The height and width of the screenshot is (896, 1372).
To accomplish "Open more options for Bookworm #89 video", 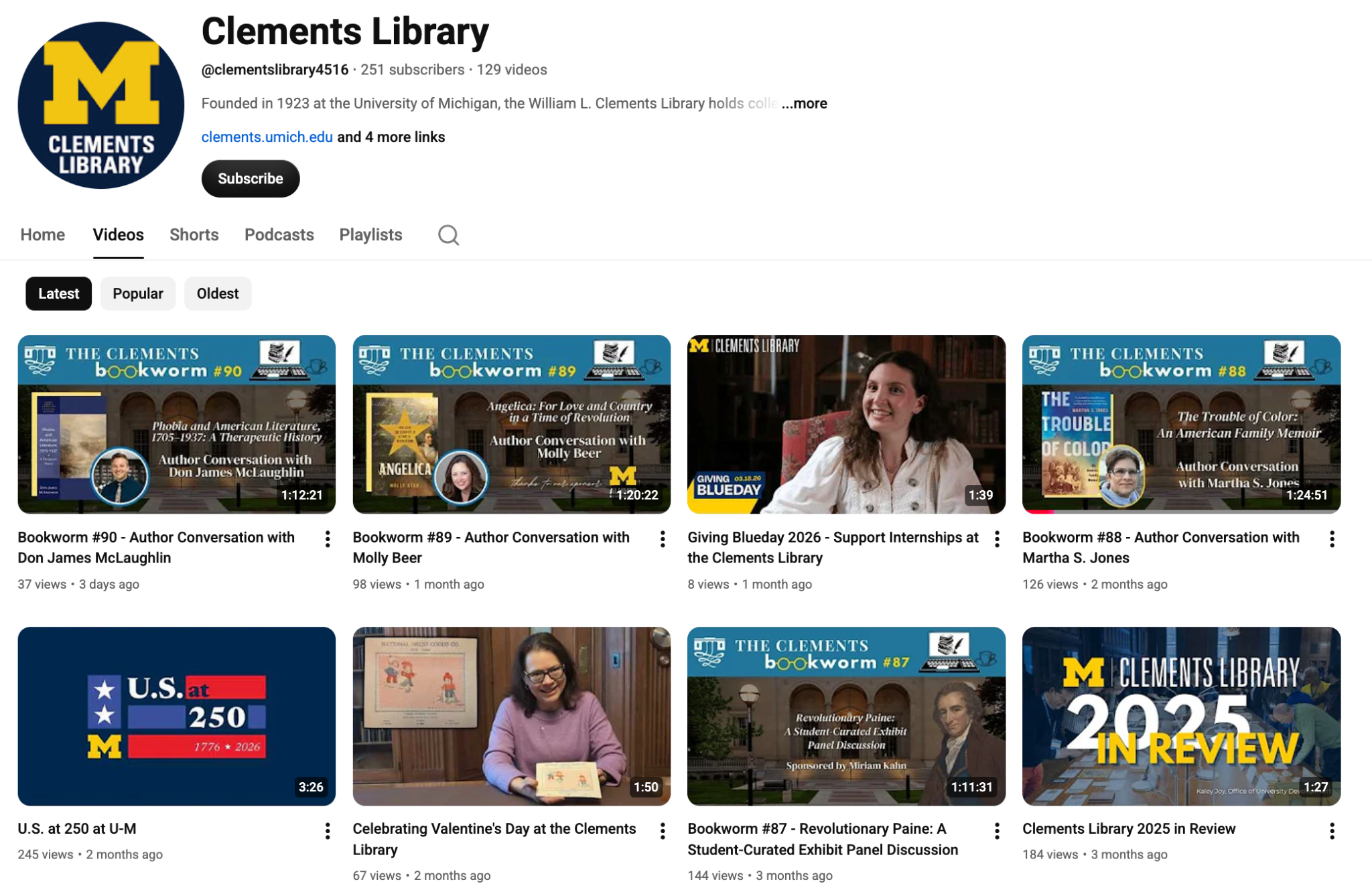I will 662,539.
